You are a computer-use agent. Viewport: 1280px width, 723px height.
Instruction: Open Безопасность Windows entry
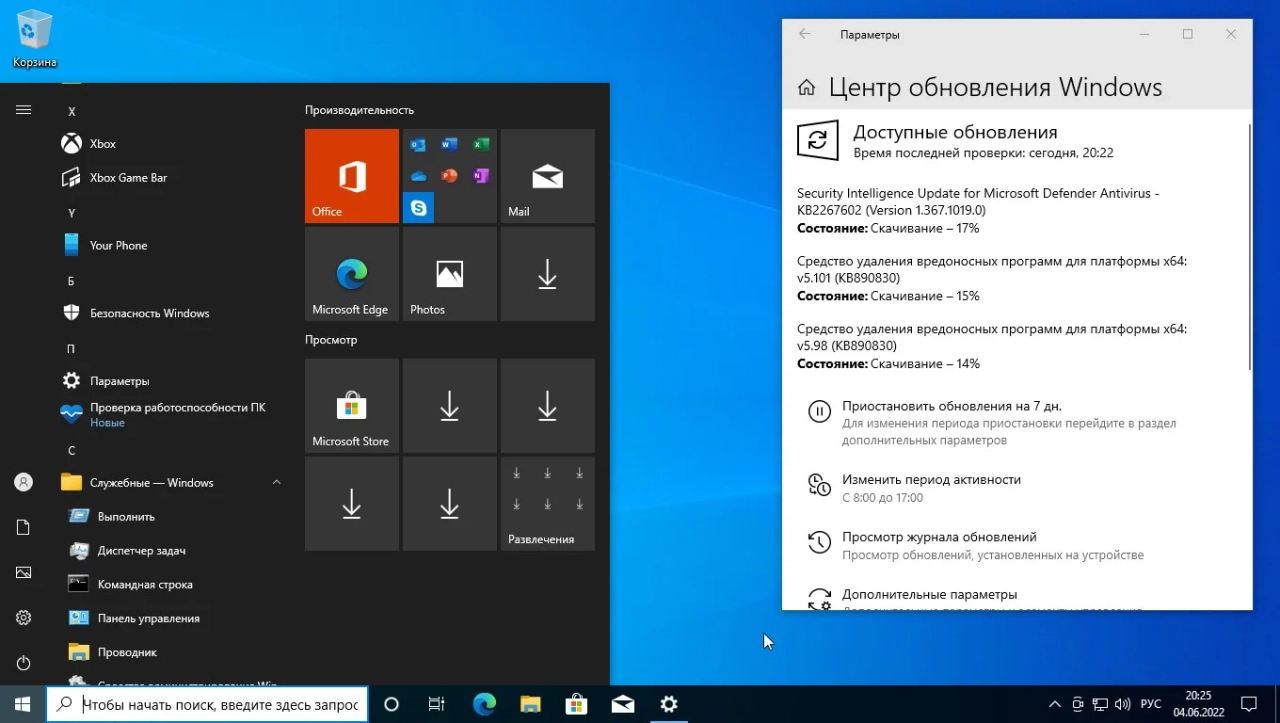click(x=170, y=313)
